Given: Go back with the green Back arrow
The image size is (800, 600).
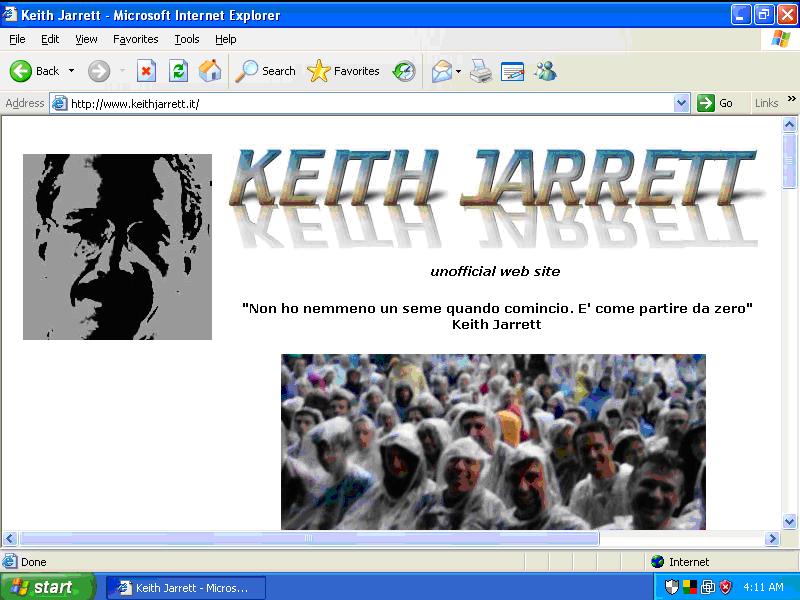Looking at the screenshot, I should coord(34,71).
